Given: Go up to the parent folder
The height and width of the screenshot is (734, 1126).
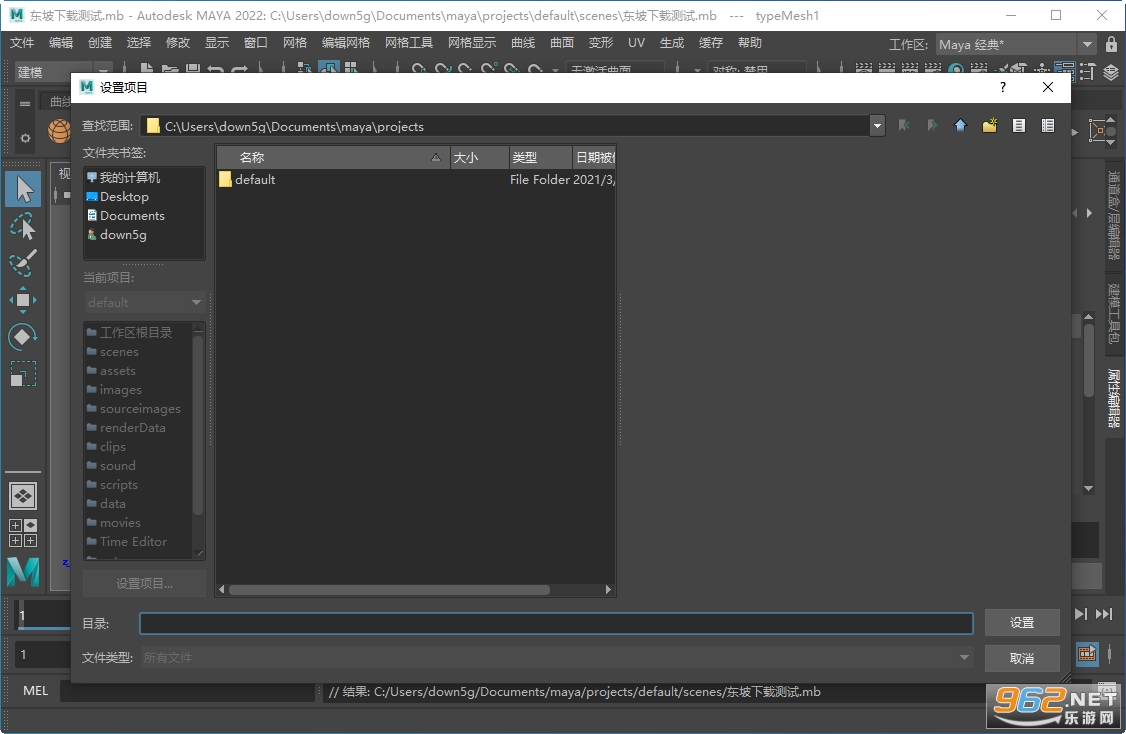Looking at the screenshot, I should [x=960, y=126].
